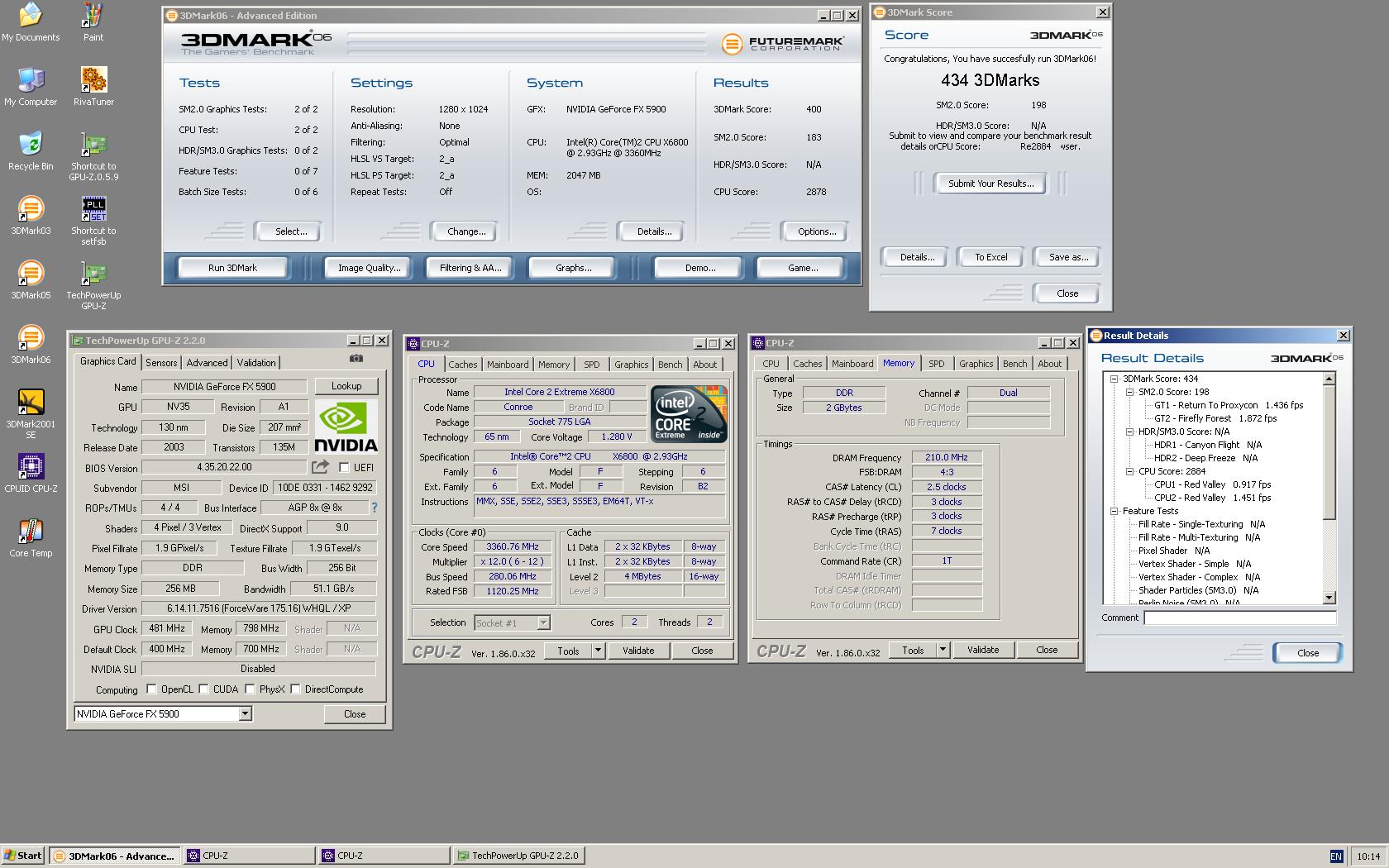Open Mainboard tab in first CPU-Z window

coord(508,365)
